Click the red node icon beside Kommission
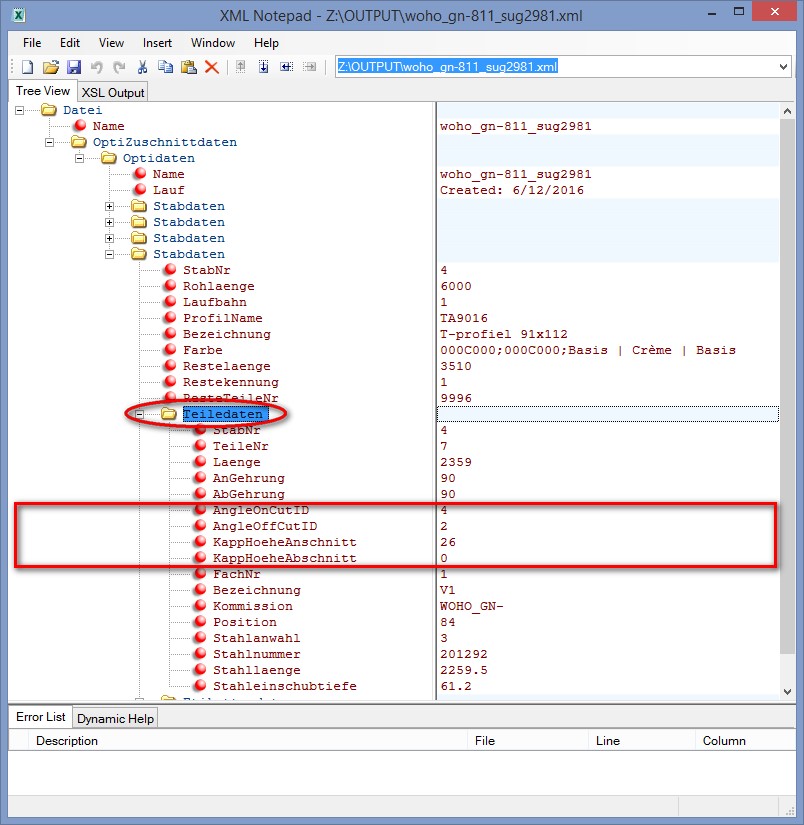This screenshot has height=825, width=804. [200, 606]
